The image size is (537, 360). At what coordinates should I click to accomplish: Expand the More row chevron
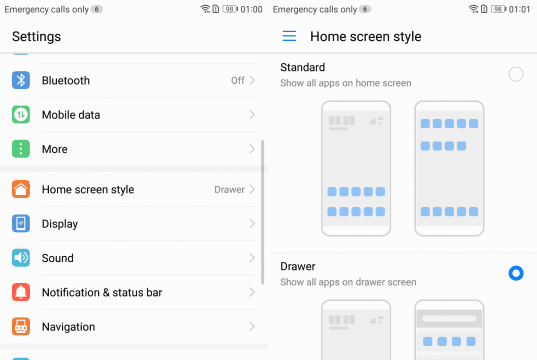(252, 149)
